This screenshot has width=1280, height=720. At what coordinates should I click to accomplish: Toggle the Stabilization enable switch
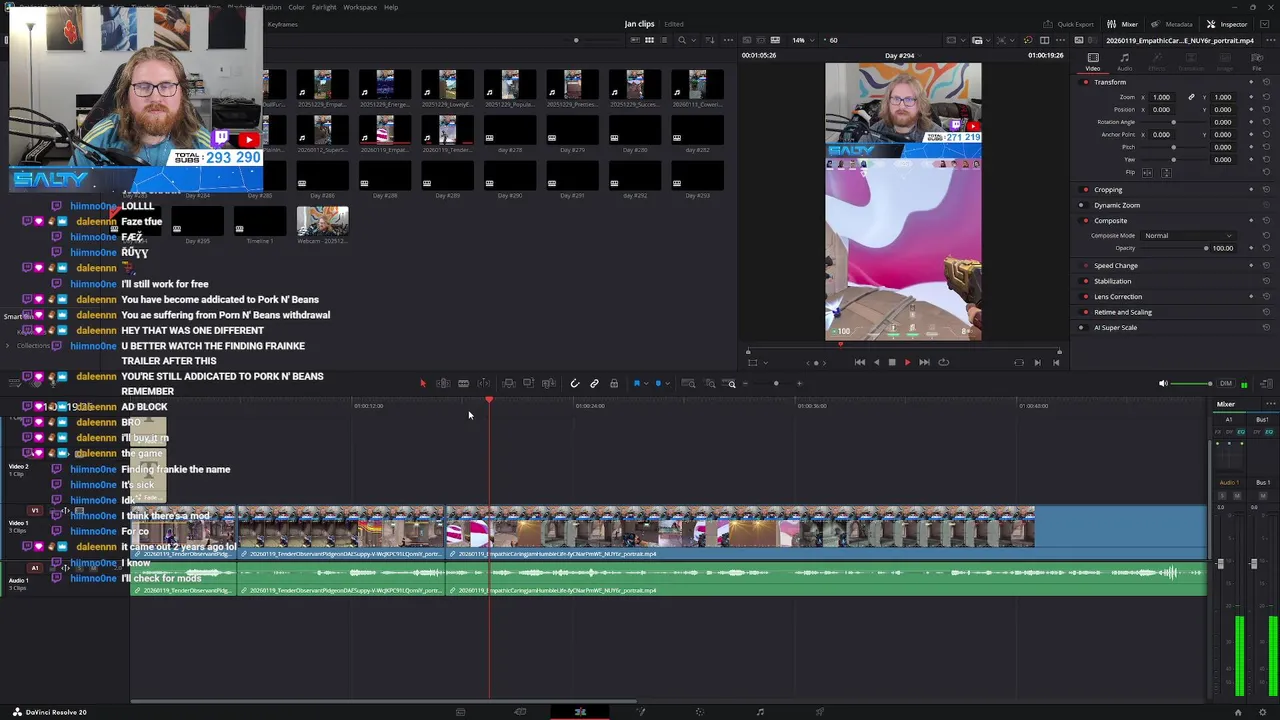[1086, 282]
